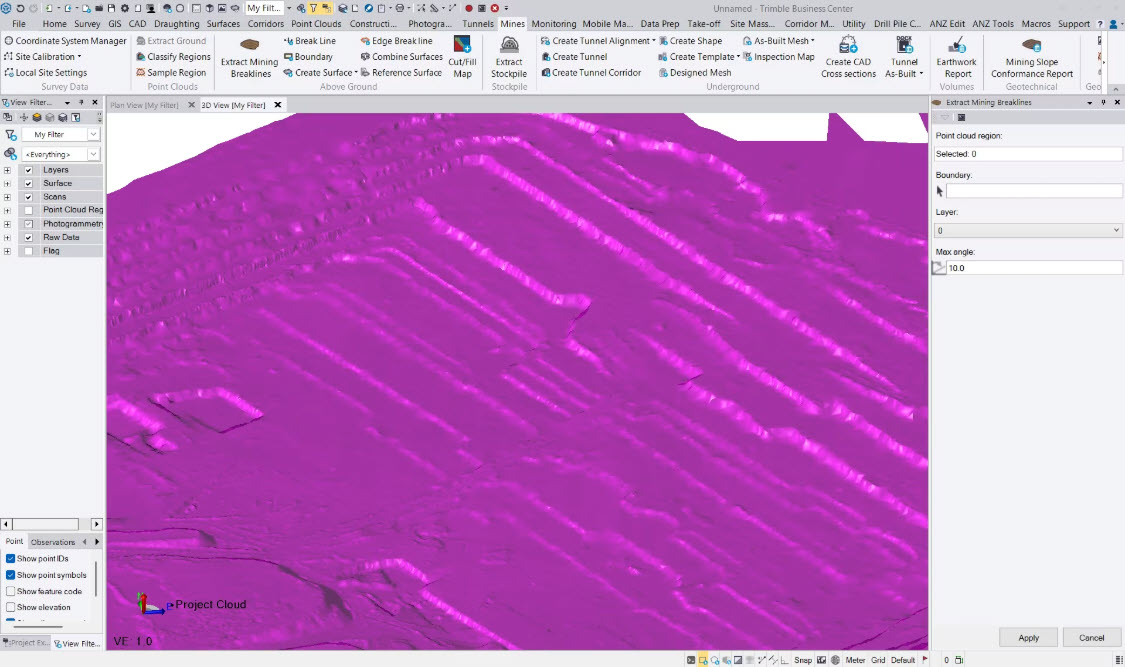This screenshot has width=1125, height=667.
Task: Open Create Tunnel Corridor tool
Action: [591, 72]
